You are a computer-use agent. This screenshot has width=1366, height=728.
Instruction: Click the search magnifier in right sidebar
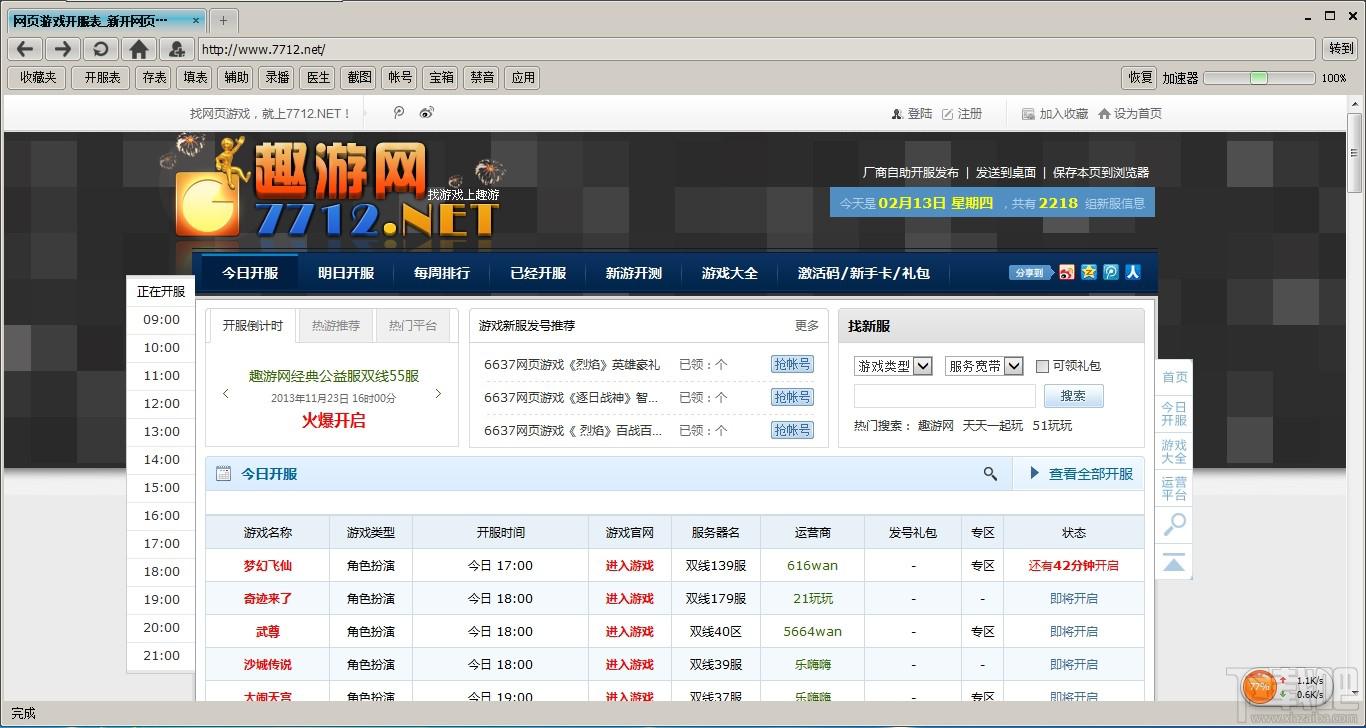click(x=1174, y=523)
